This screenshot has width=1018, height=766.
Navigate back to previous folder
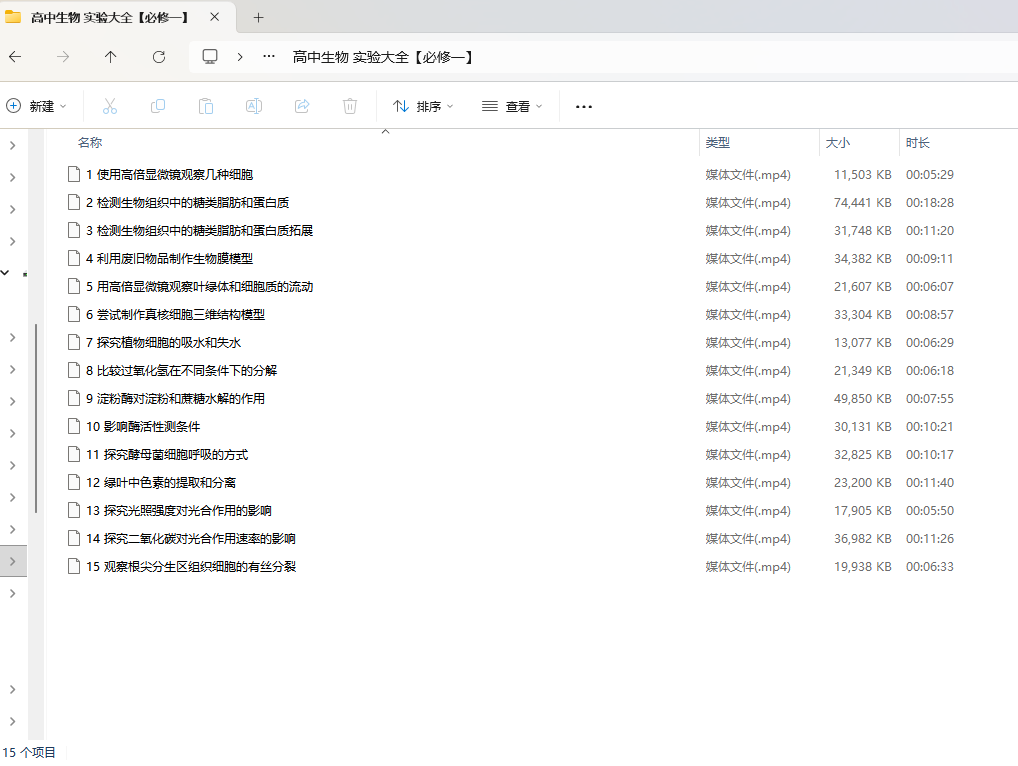(15, 57)
